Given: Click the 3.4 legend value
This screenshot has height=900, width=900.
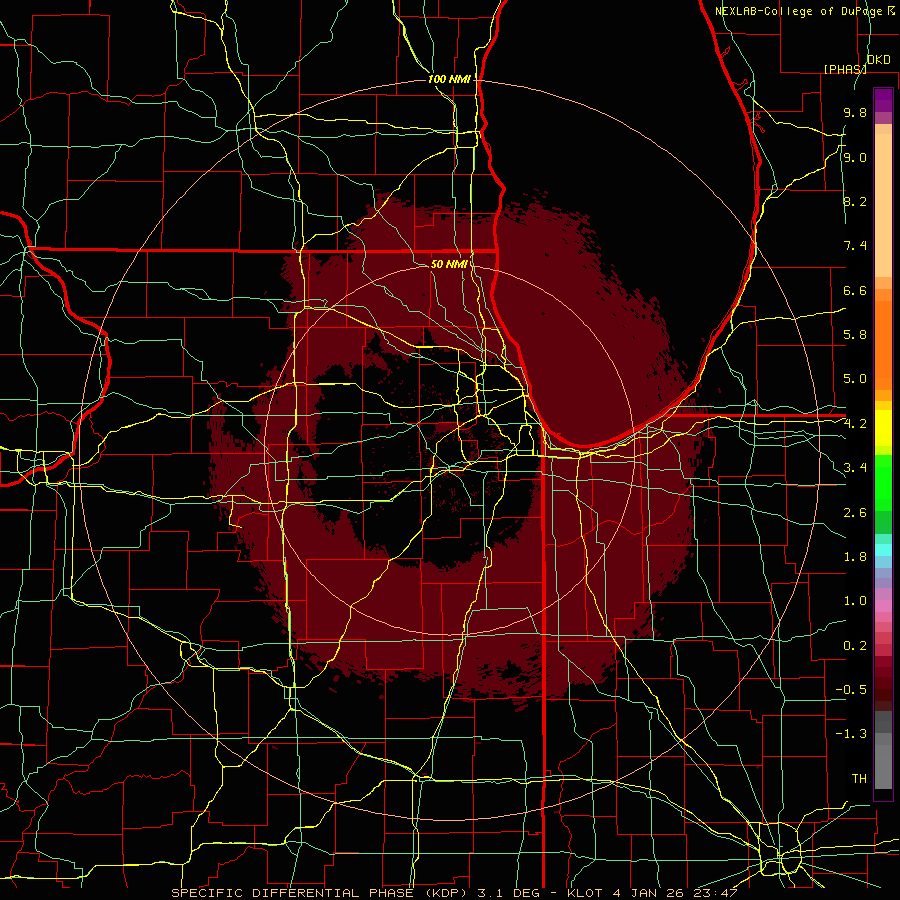Looking at the screenshot, I should [855, 467].
